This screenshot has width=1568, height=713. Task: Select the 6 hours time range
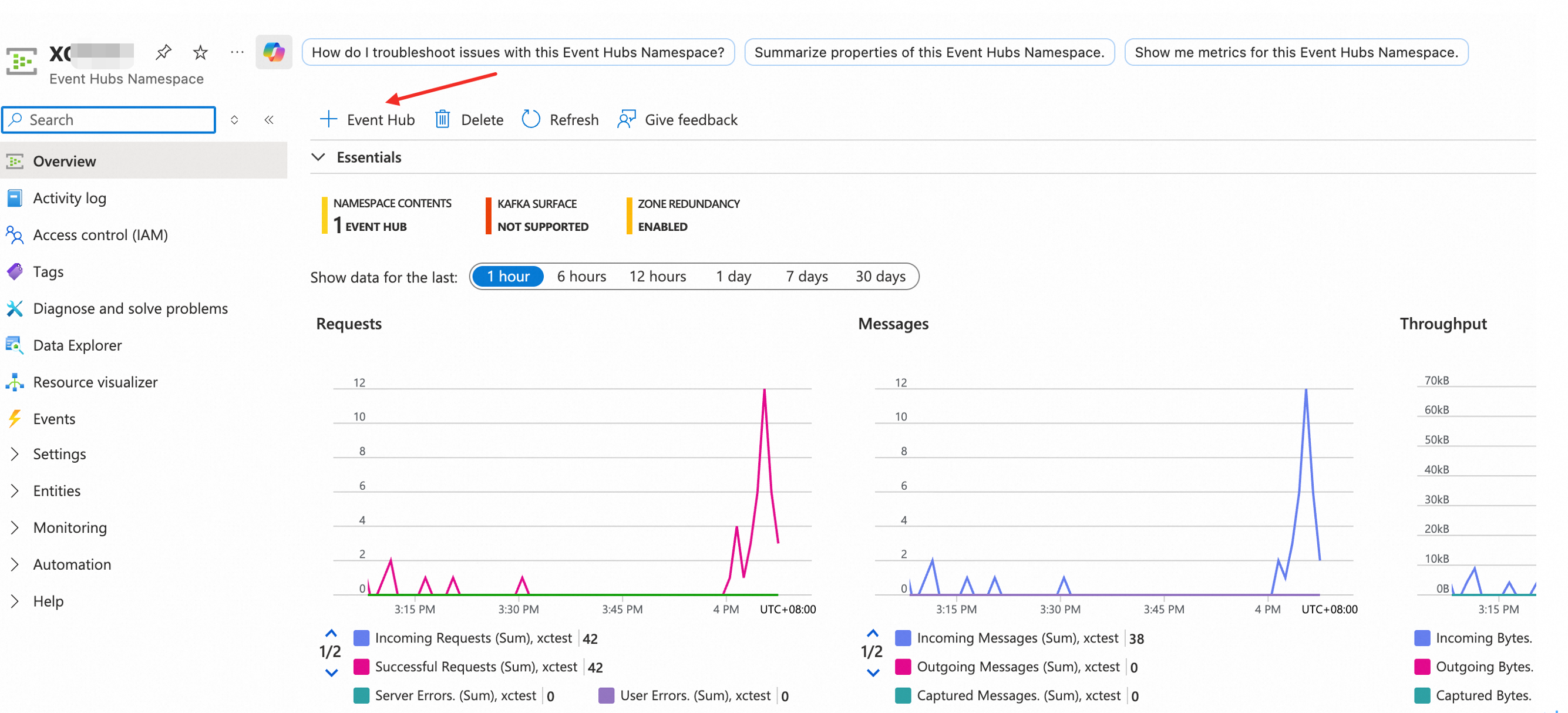tap(581, 277)
